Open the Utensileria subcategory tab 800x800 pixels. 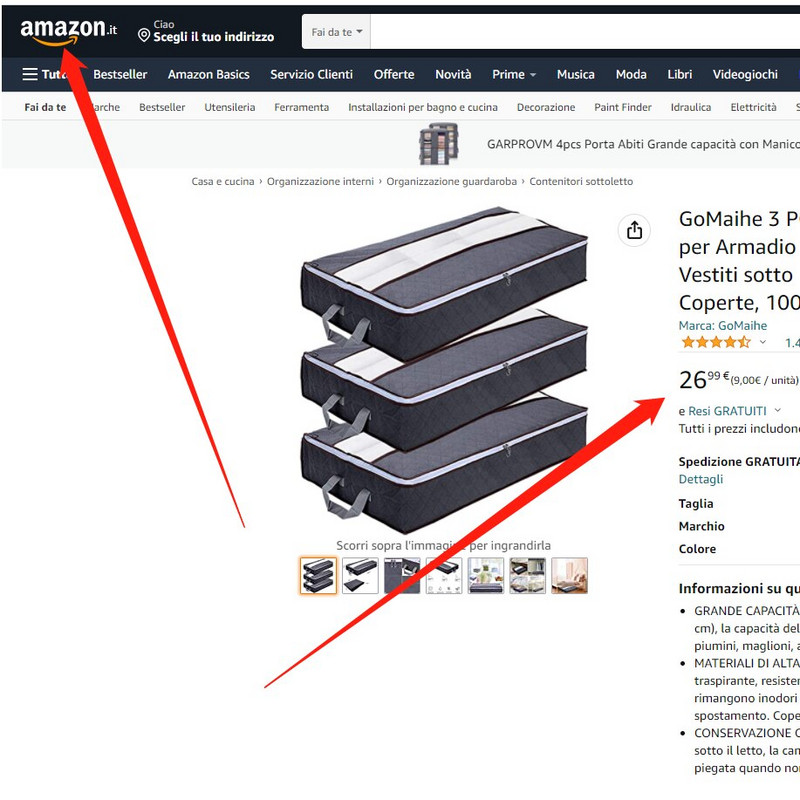pos(230,107)
